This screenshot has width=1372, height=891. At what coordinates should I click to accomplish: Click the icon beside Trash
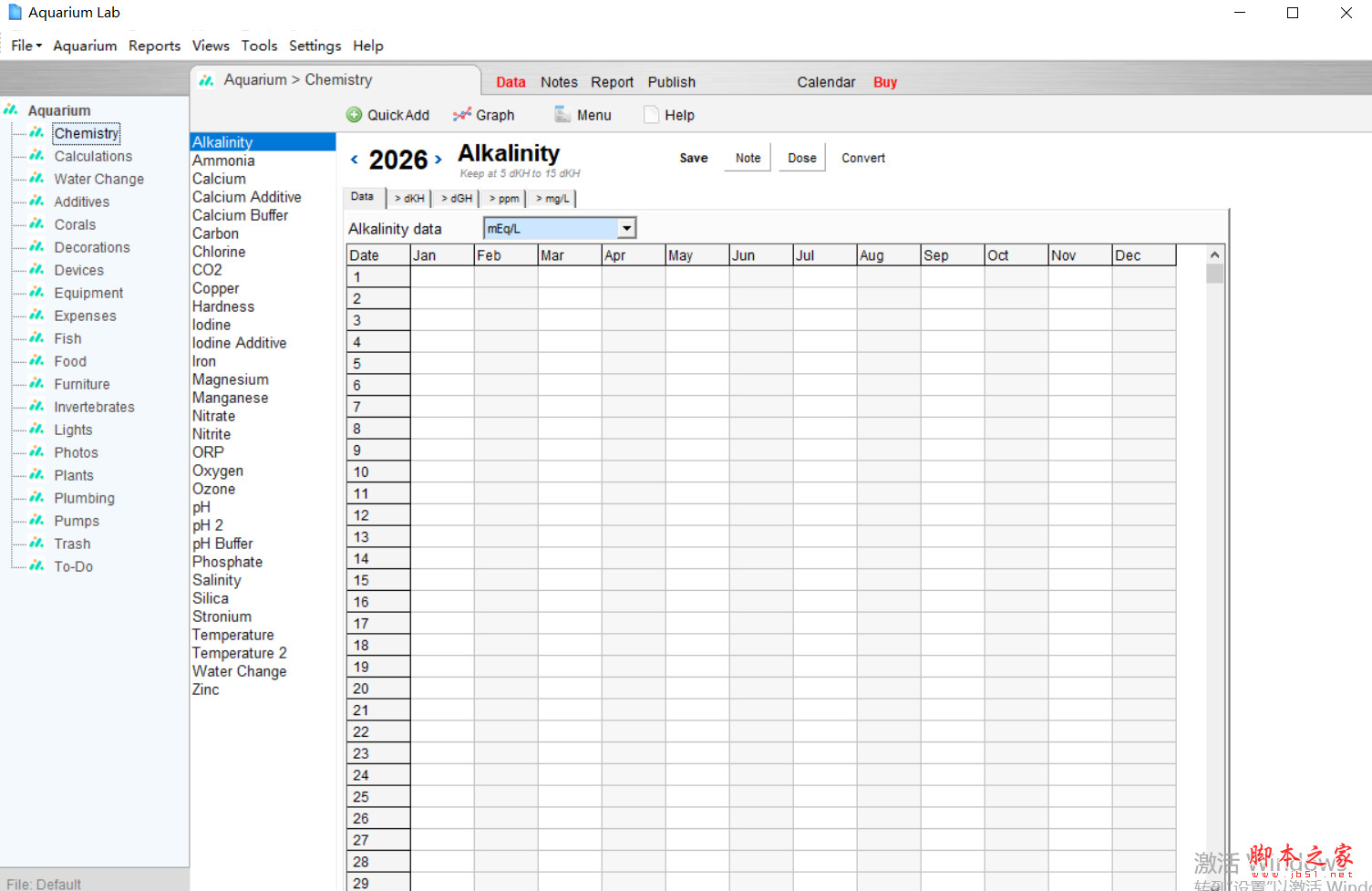36,544
